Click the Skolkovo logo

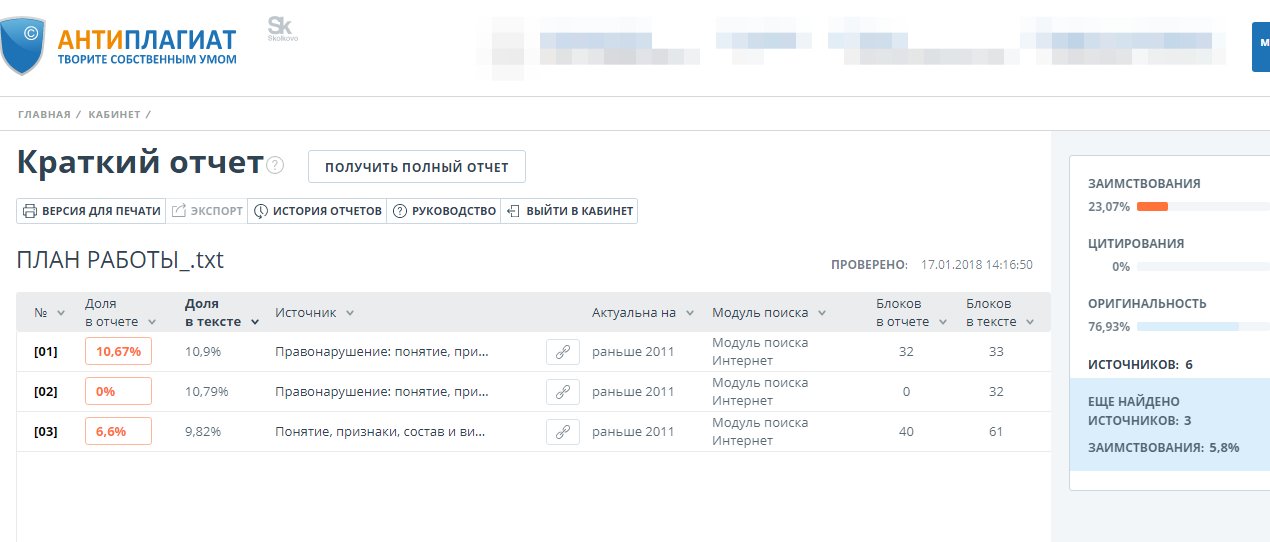282,30
